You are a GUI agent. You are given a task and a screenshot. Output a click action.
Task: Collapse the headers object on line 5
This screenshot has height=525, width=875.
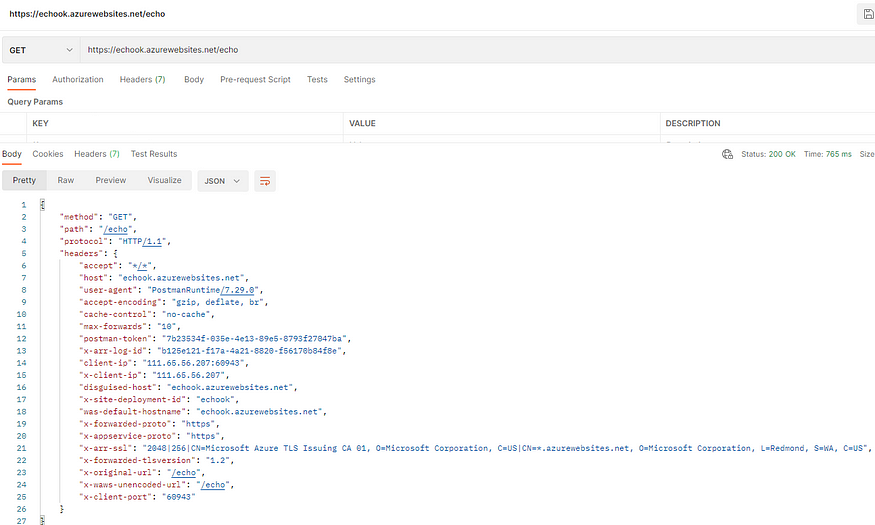point(116,253)
